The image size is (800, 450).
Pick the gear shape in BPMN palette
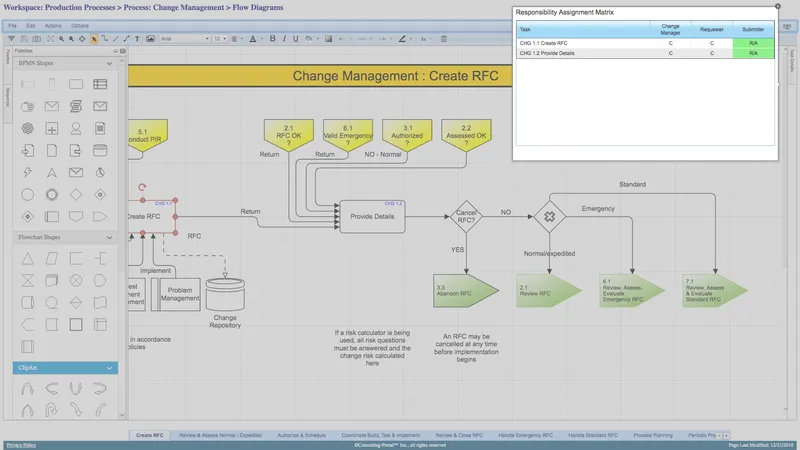28,128
